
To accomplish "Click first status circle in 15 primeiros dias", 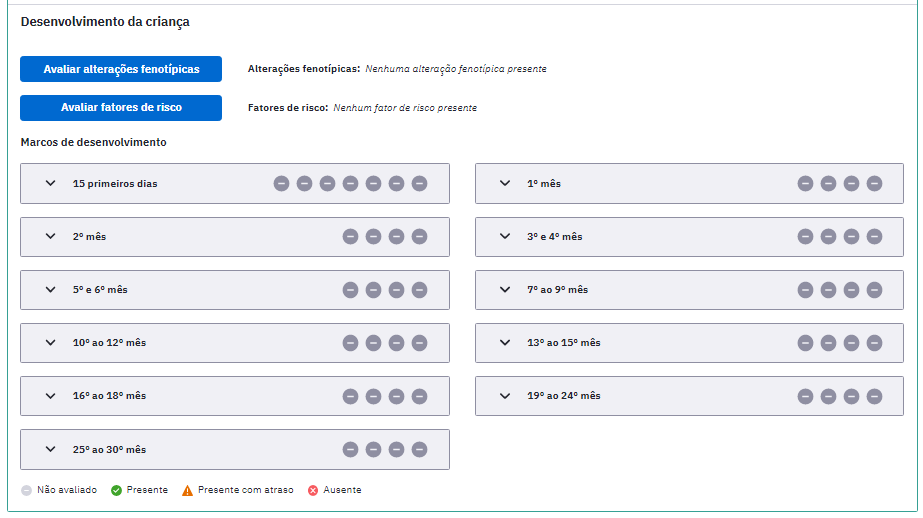I will pos(281,184).
